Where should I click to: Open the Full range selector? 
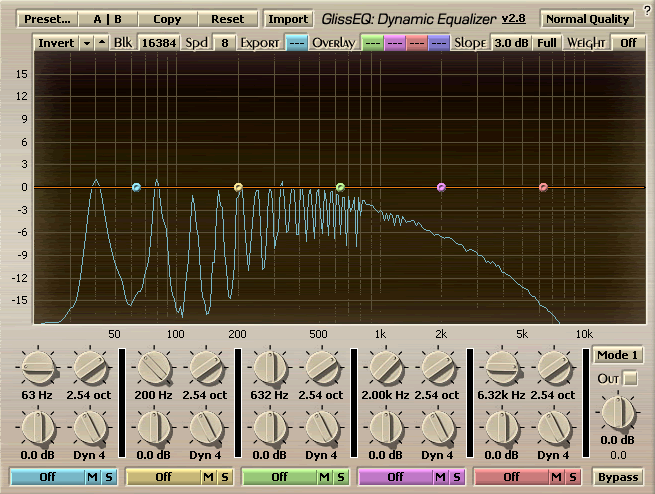click(546, 43)
